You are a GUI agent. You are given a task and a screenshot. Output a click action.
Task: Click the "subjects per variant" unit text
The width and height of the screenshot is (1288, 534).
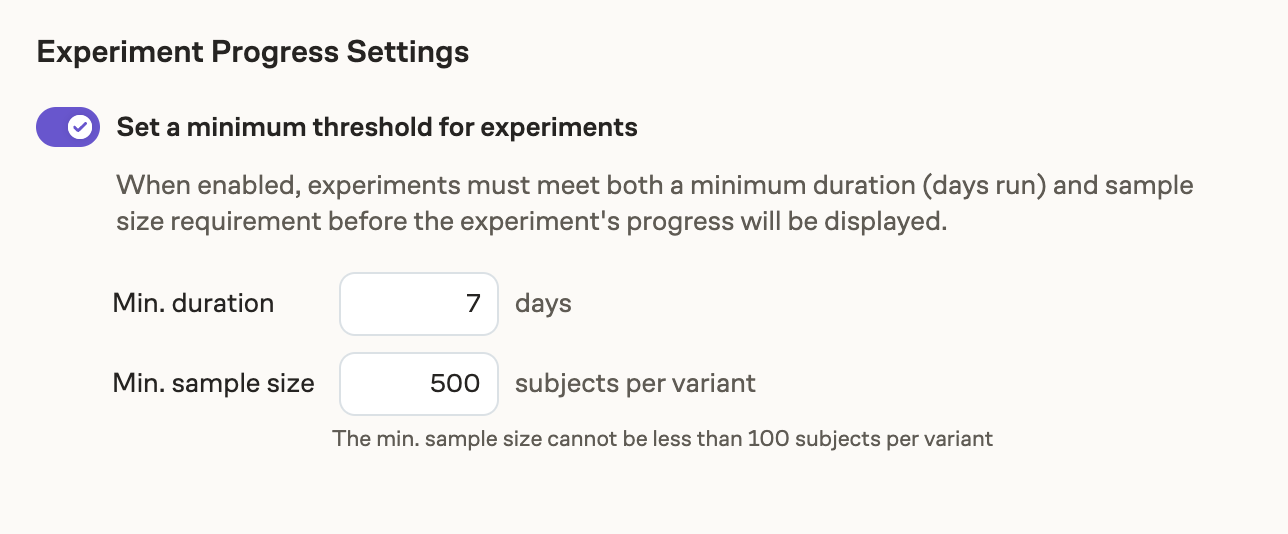pos(635,384)
